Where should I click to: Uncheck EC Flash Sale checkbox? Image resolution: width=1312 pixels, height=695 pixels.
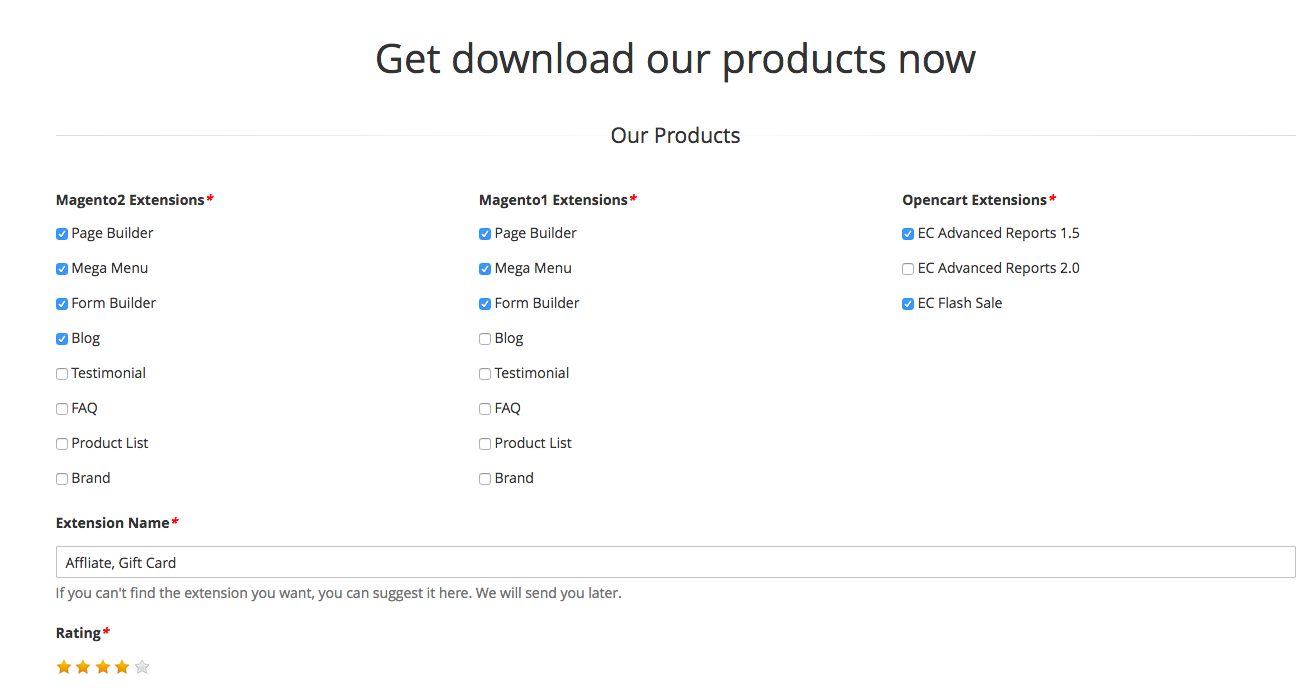click(x=908, y=304)
